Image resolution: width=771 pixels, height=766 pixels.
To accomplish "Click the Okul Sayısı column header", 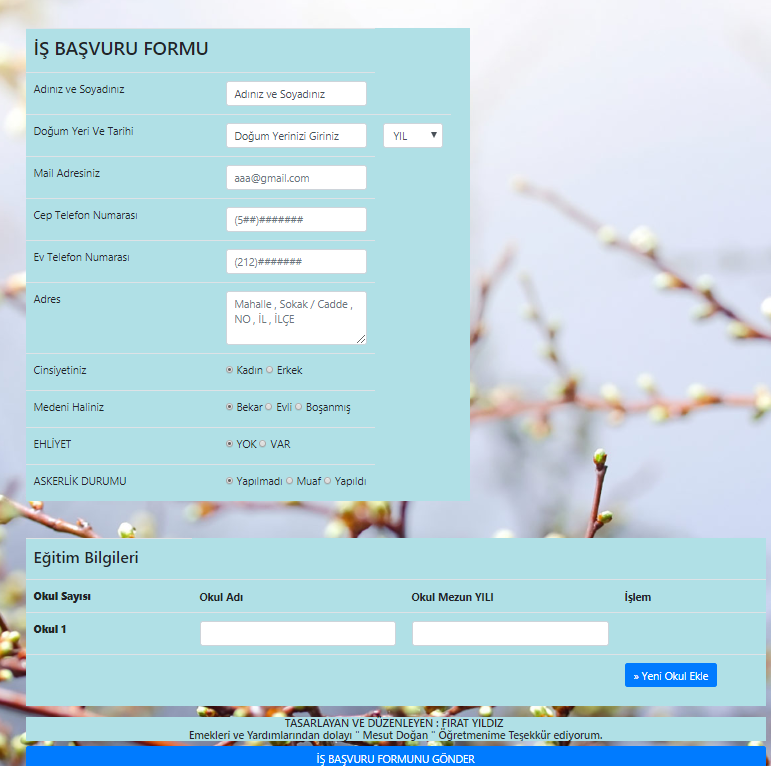I will point(62,596).
